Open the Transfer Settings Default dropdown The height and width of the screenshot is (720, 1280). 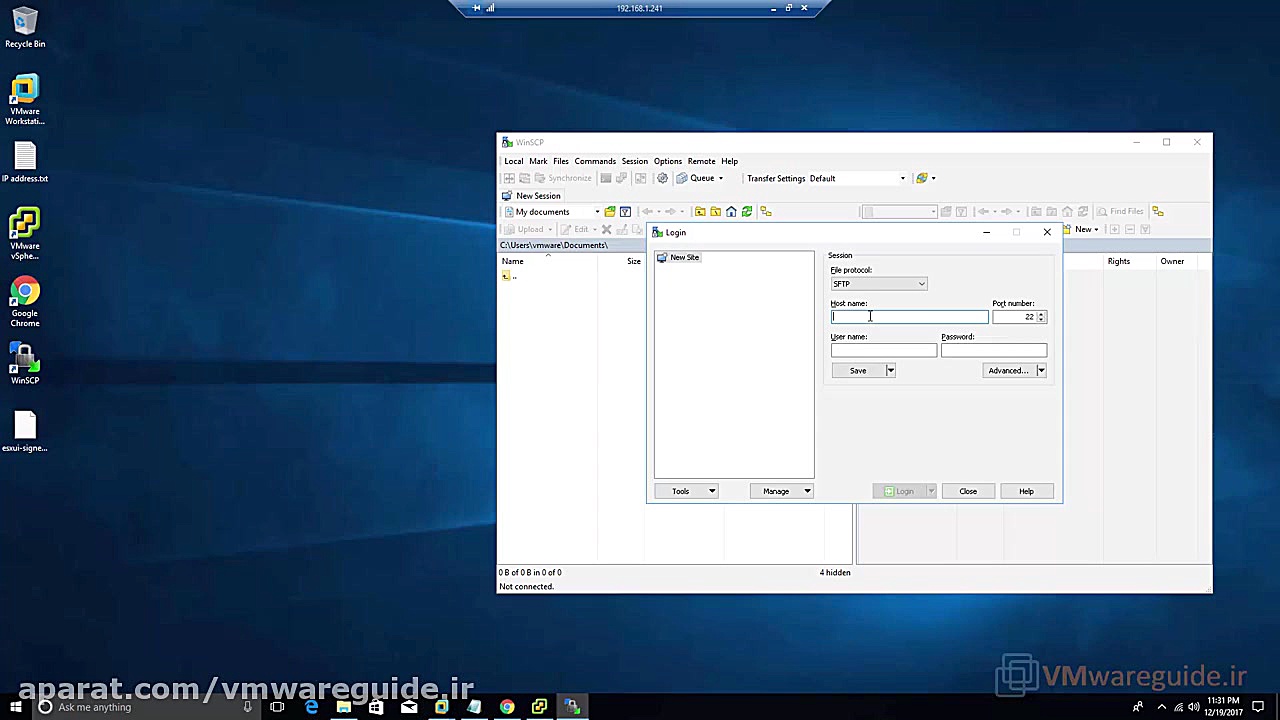coord(901,178)
